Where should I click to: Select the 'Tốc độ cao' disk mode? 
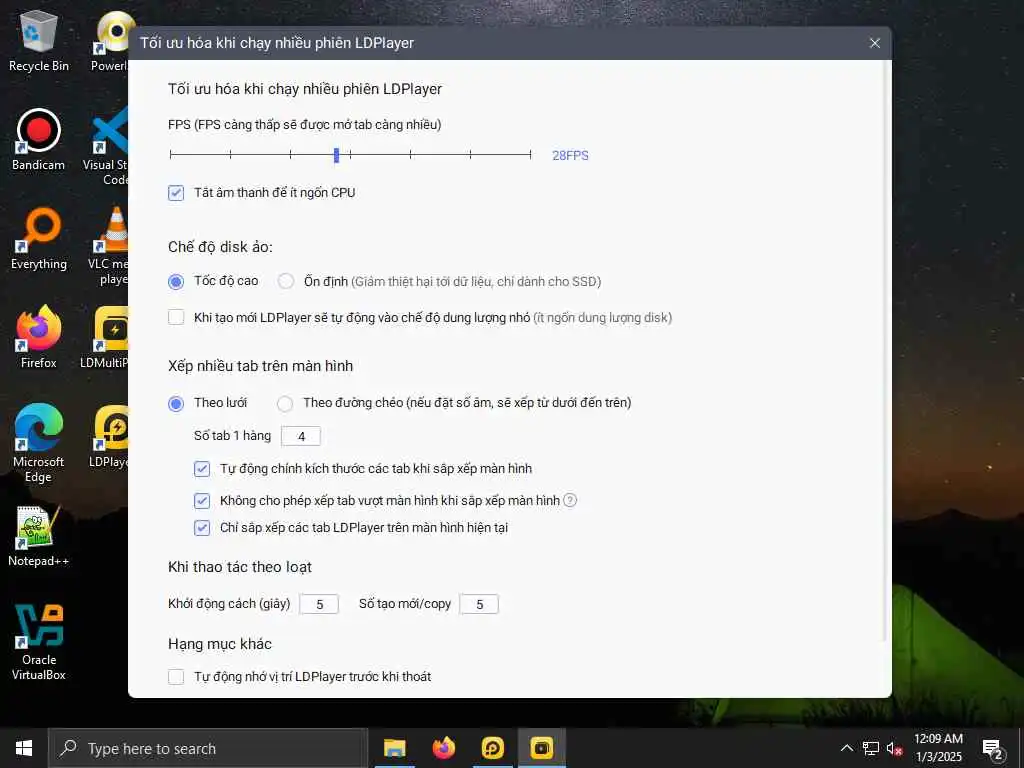coord(176,281)
